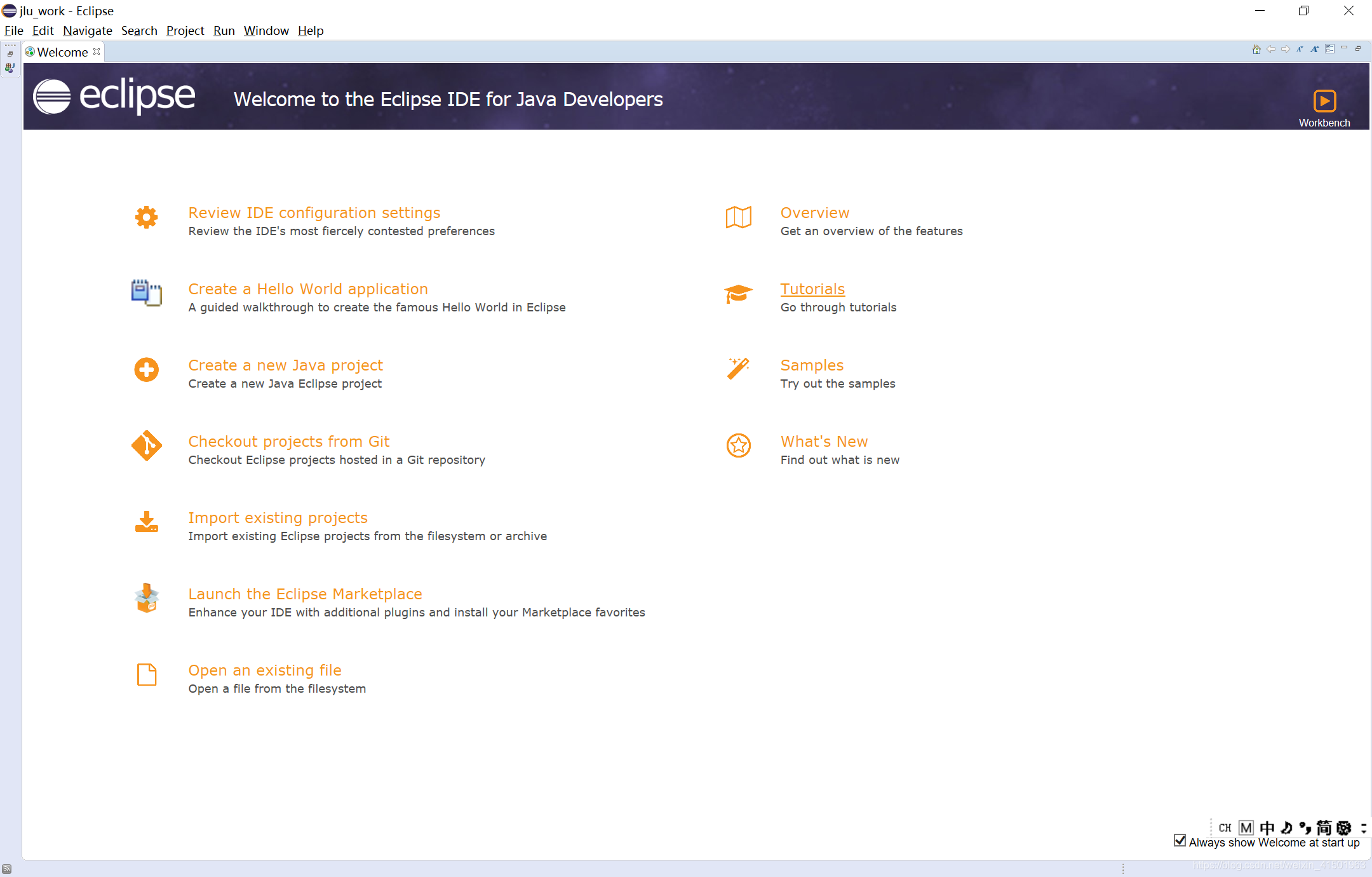
Task: Click the text 'Find out what is new'
Action: (840, 459)
